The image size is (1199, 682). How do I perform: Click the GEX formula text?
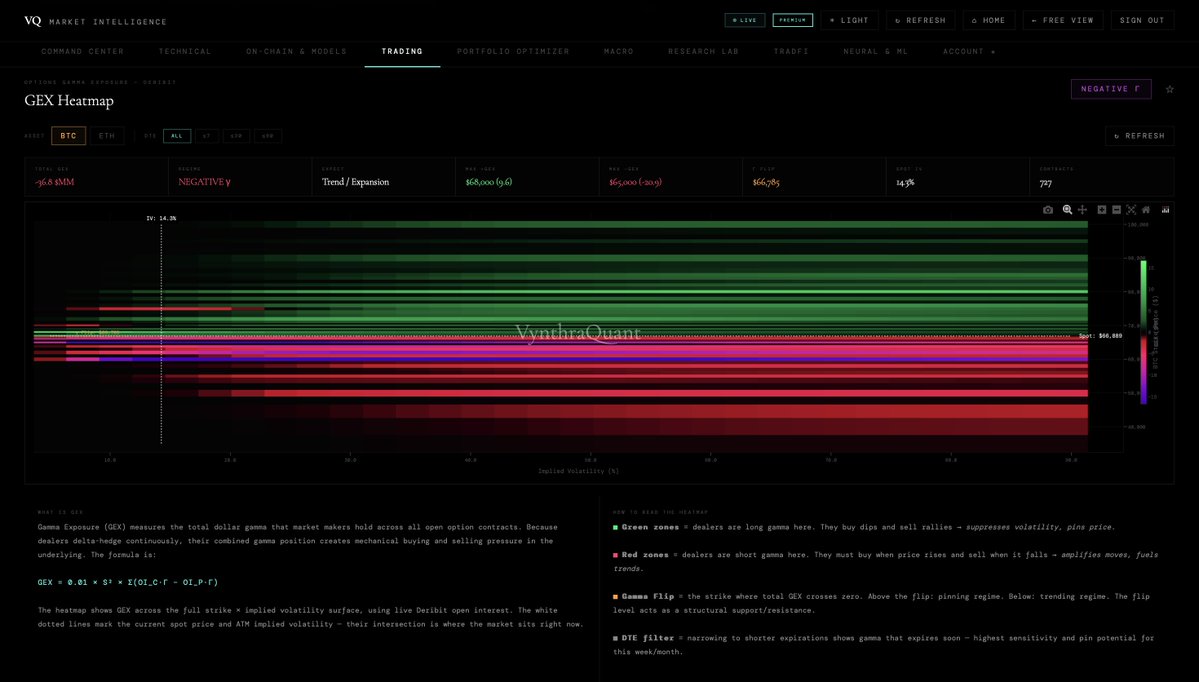pyautogui.click(x=128, y=583)
